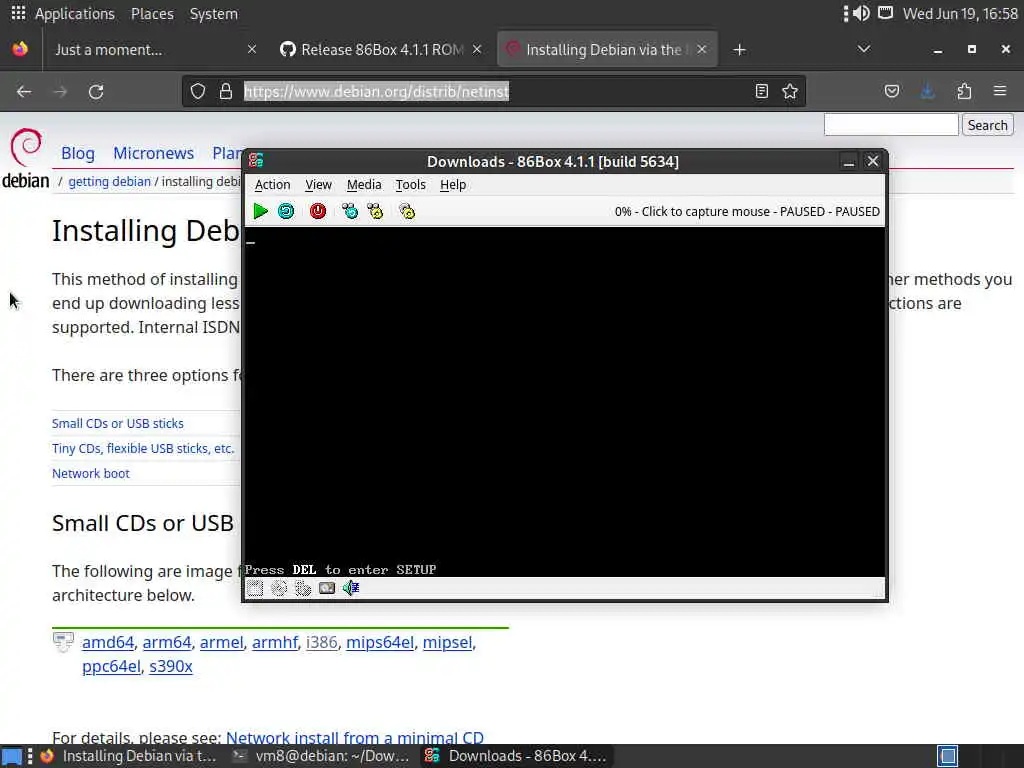Click the CD-ROM disc icon in 86Box status bar
The width and height of the screenshot is (1024, 768).
[279, 588]
